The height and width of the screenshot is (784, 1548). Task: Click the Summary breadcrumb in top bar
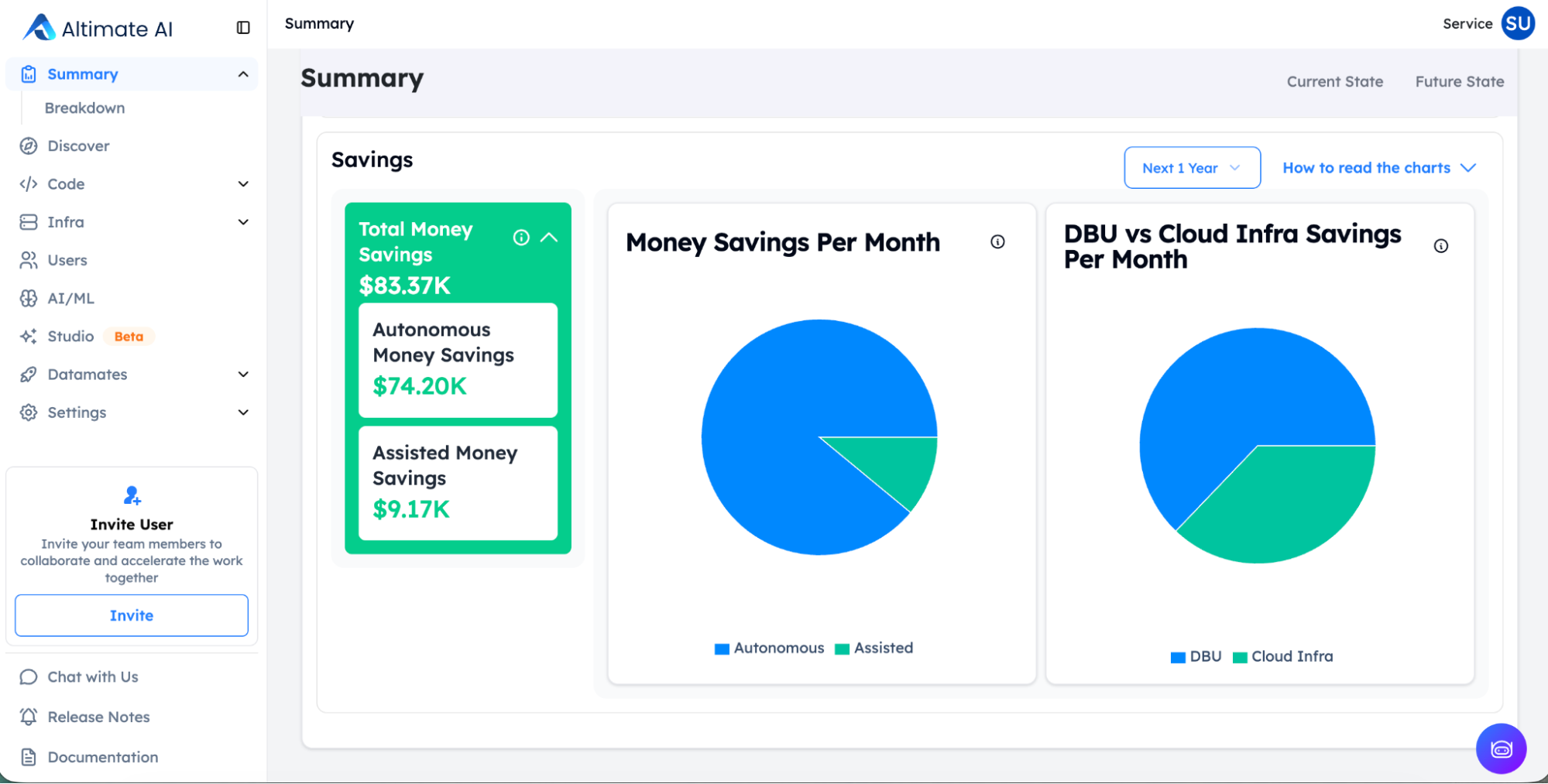pos(319,24)
